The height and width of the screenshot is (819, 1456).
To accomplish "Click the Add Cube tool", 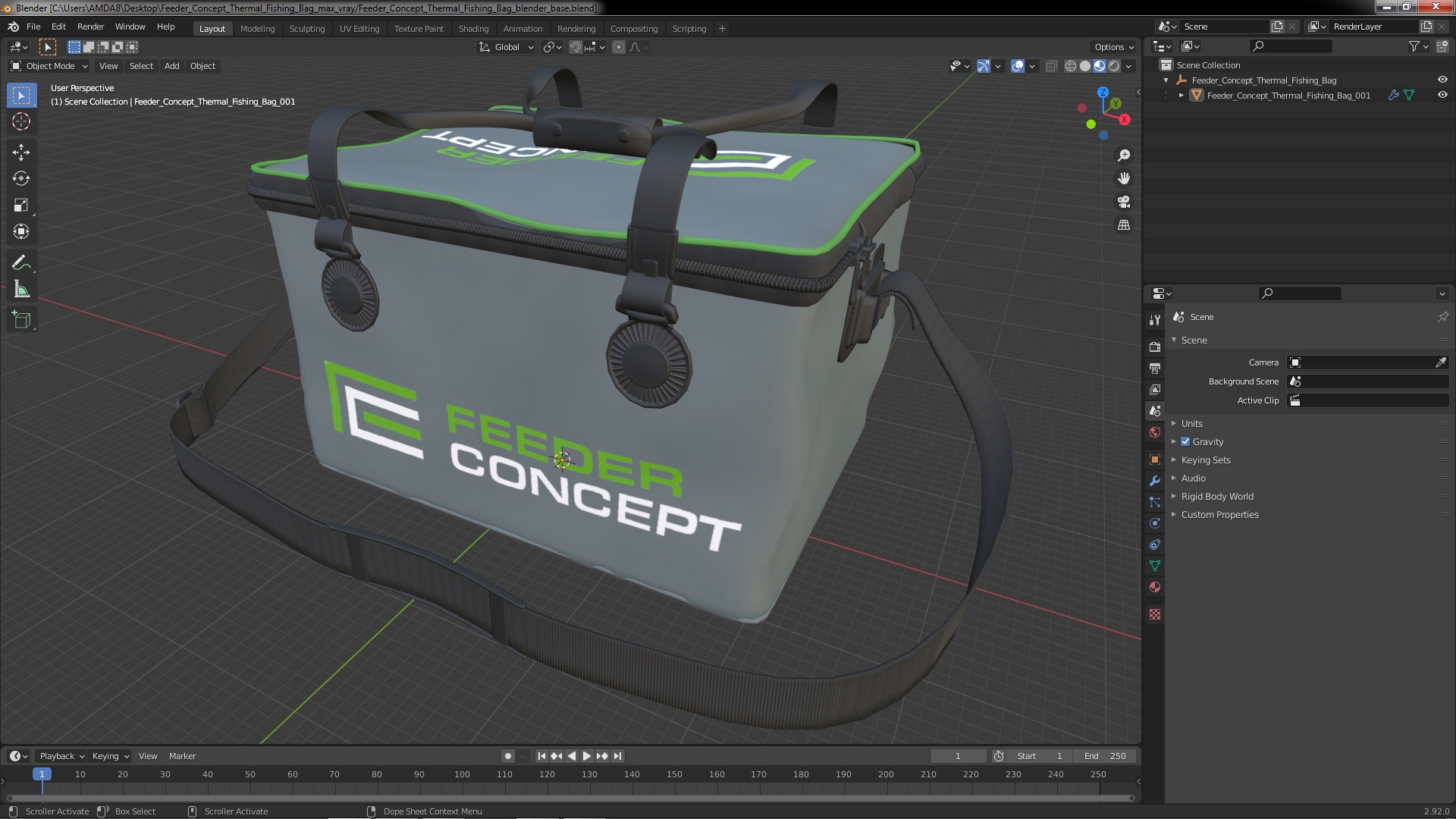I will pos(21,320).
